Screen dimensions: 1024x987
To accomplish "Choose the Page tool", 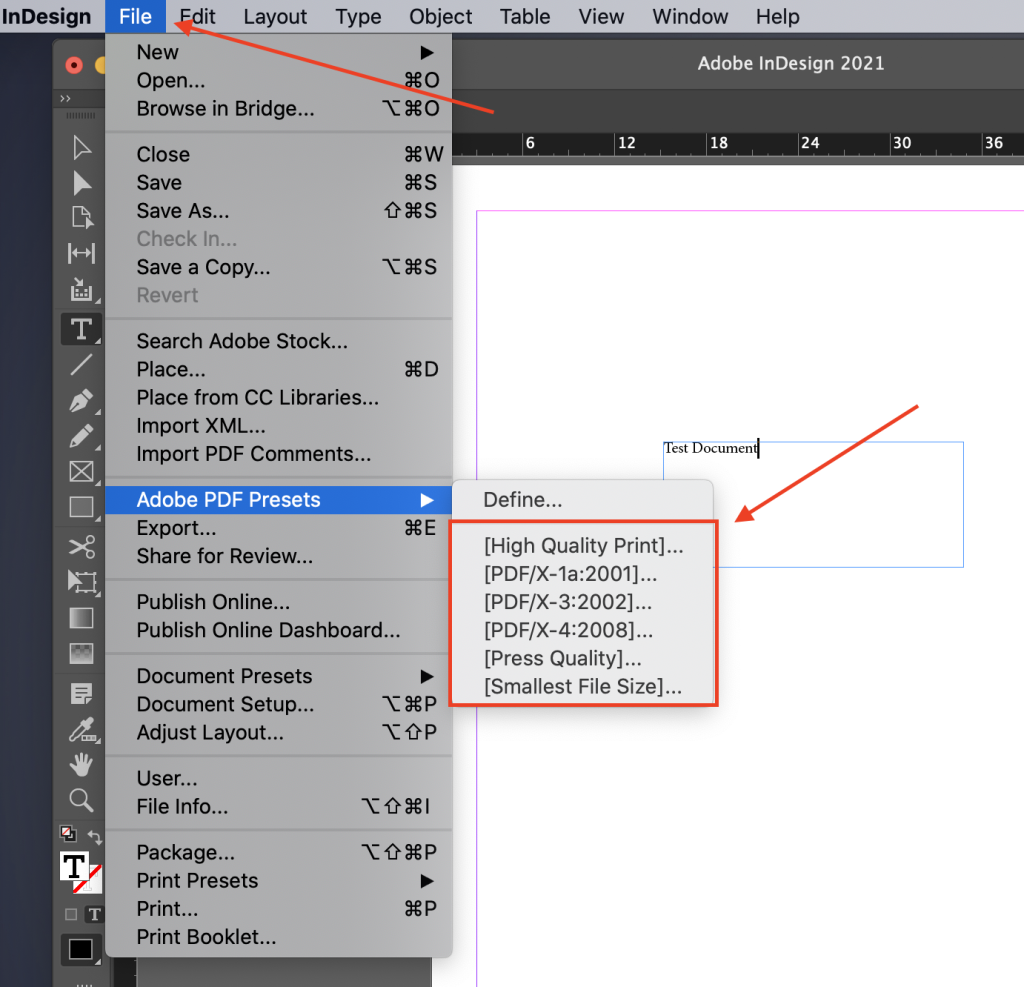I will click(81, 218).
